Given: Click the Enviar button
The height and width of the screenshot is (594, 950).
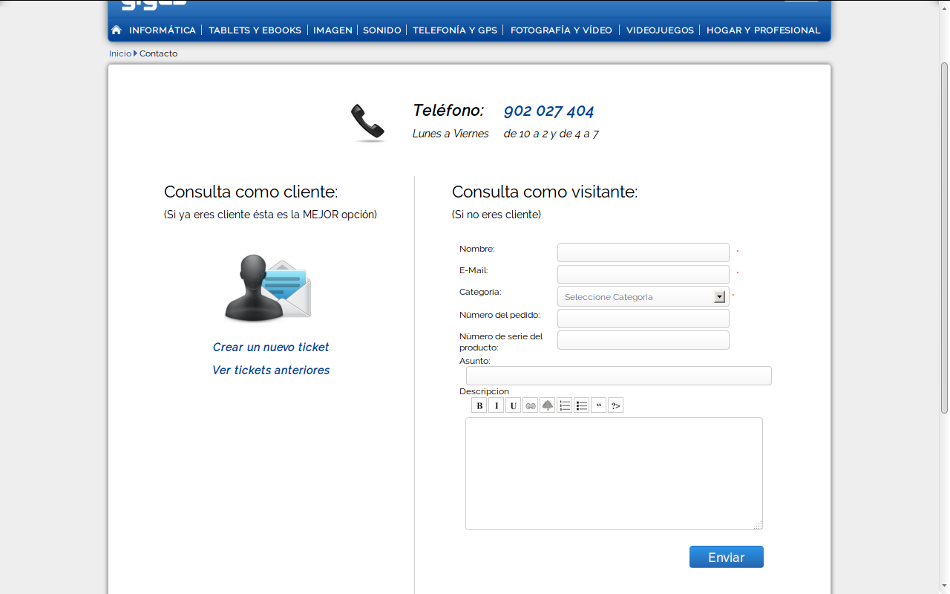Looking at the screenshot, I should coord(726,557).
